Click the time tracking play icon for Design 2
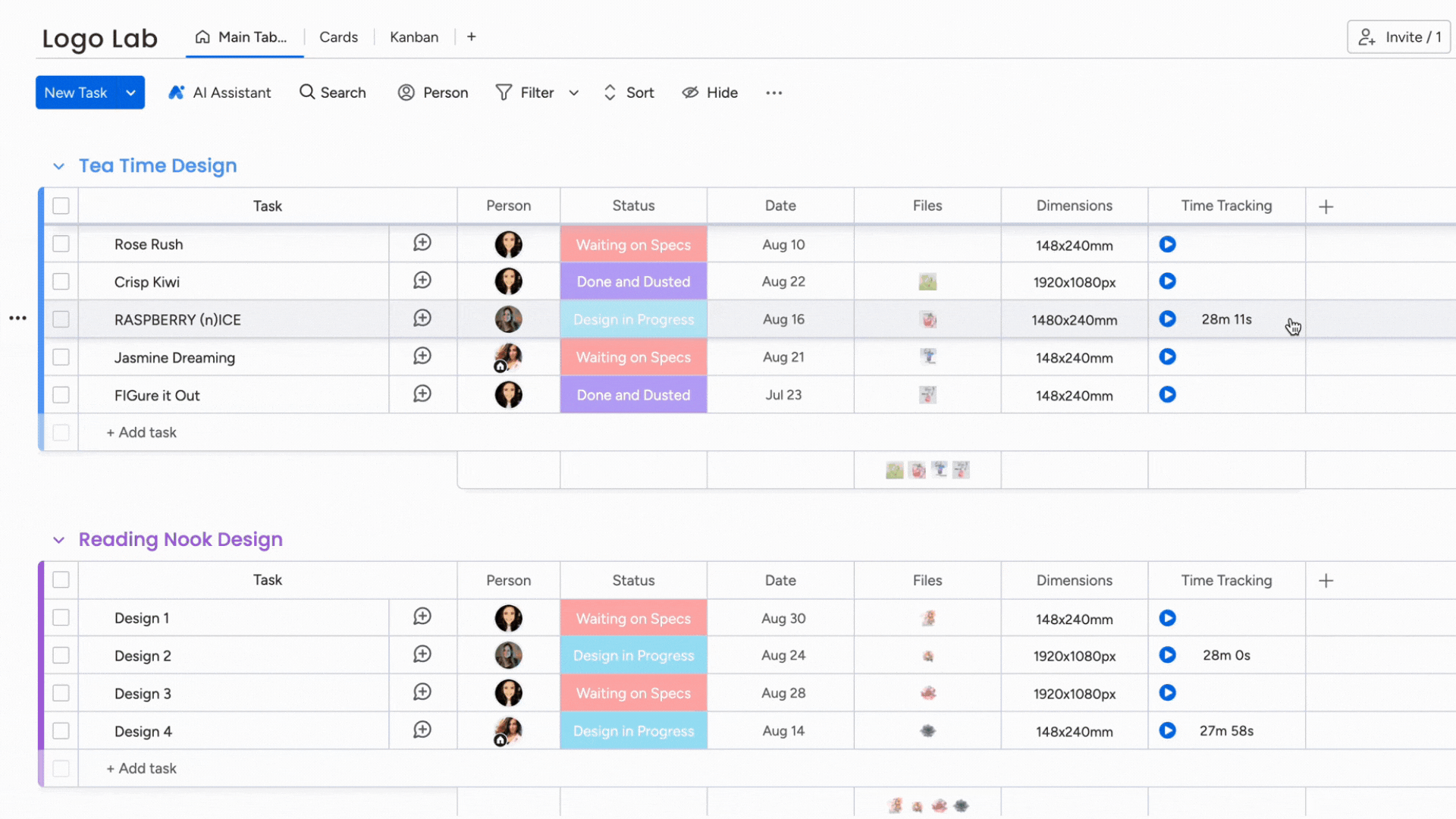 [x=1167, y=655]
